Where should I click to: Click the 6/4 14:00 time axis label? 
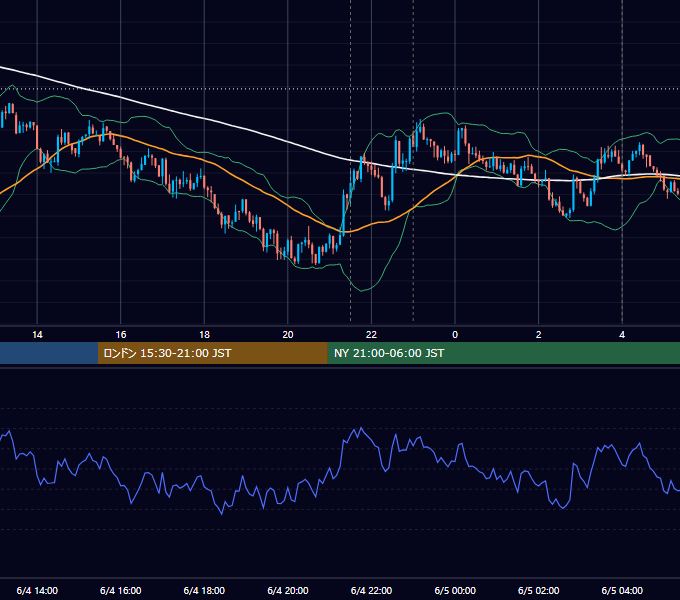37,590
